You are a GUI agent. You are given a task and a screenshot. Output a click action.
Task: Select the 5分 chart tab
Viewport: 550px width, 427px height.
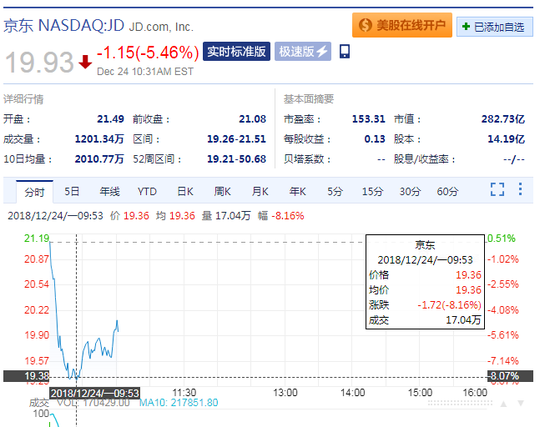tap(335, 192)
